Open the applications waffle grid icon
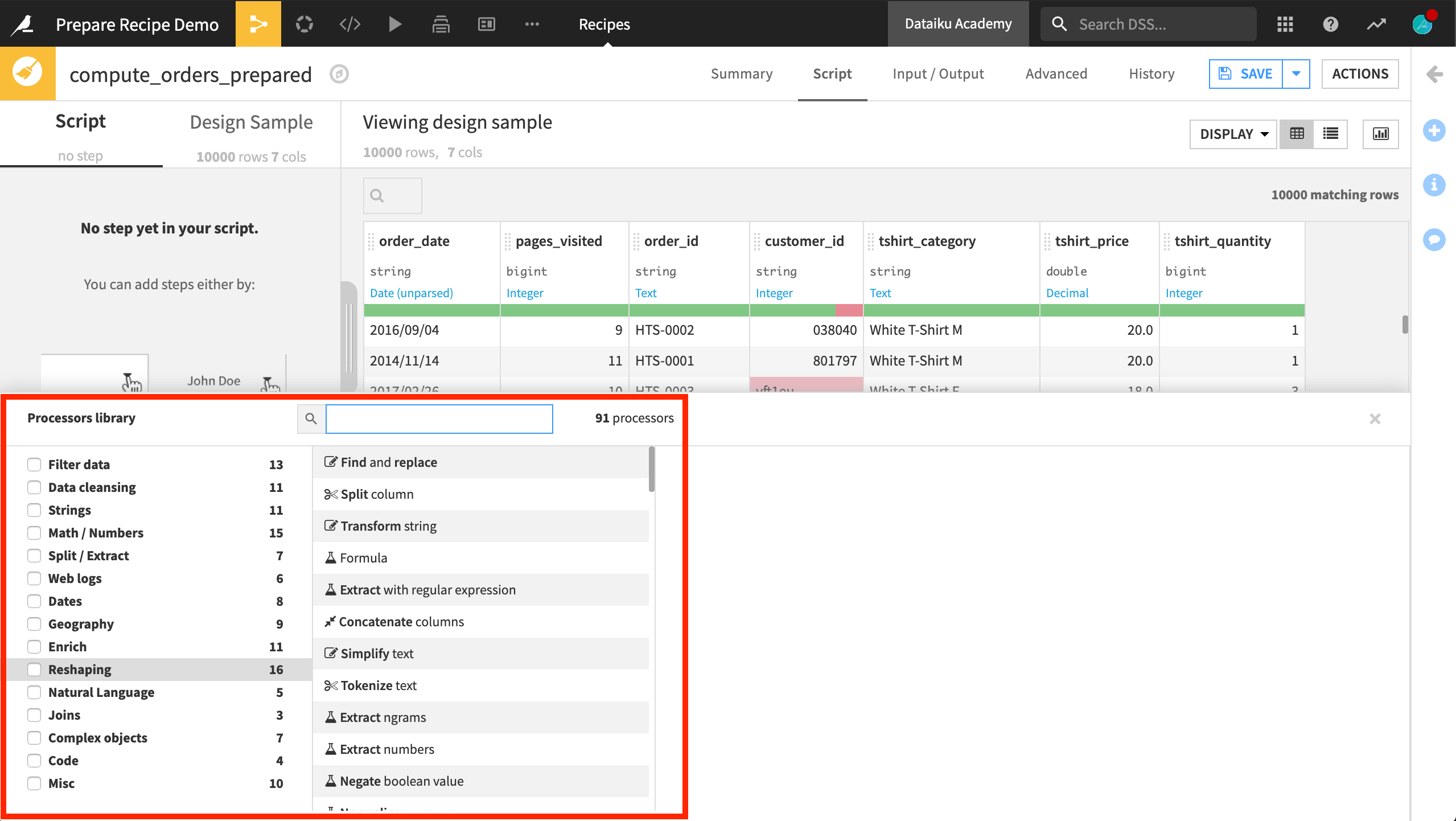 [x=1286, y=24]
